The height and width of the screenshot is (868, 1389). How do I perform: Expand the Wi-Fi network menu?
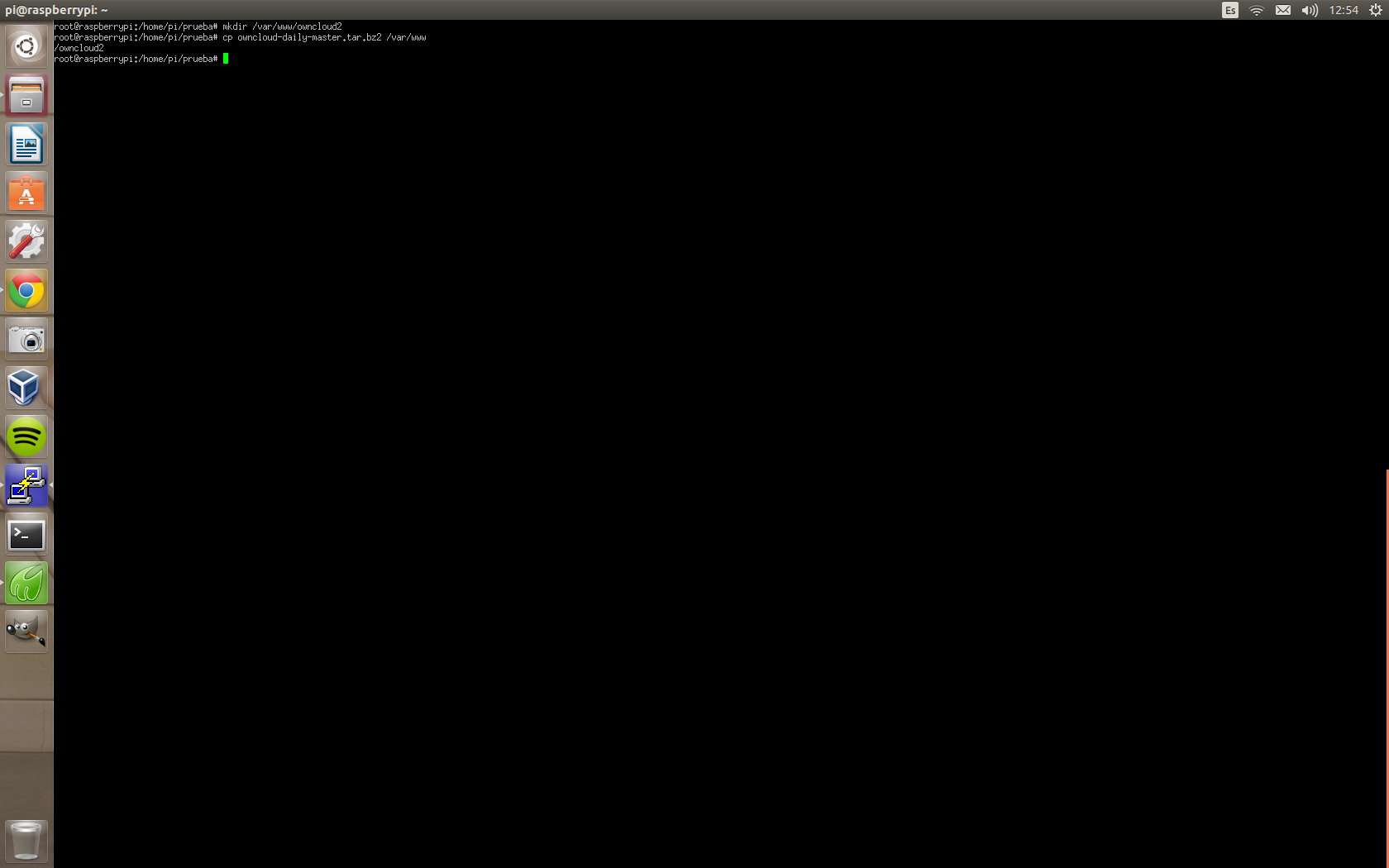(x=1257, y=10)
